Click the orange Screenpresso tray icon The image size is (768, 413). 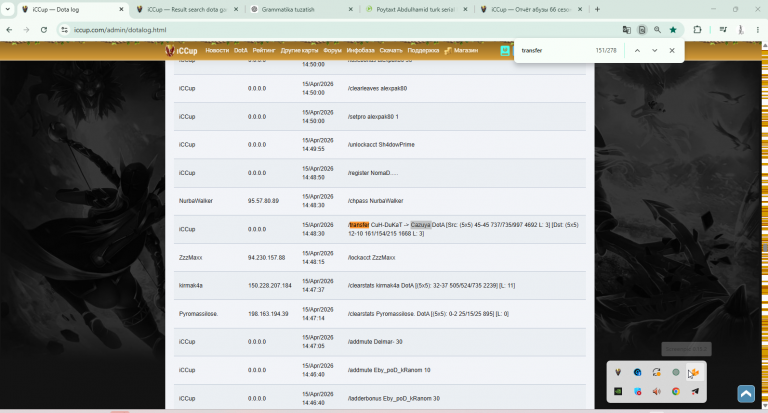695,372
